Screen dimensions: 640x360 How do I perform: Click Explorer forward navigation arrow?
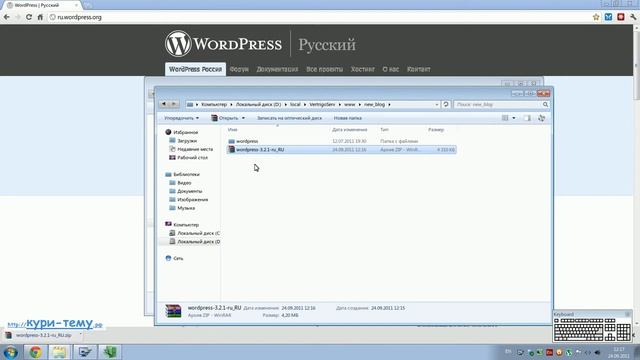pyautogui.click(x=174, y=104)
